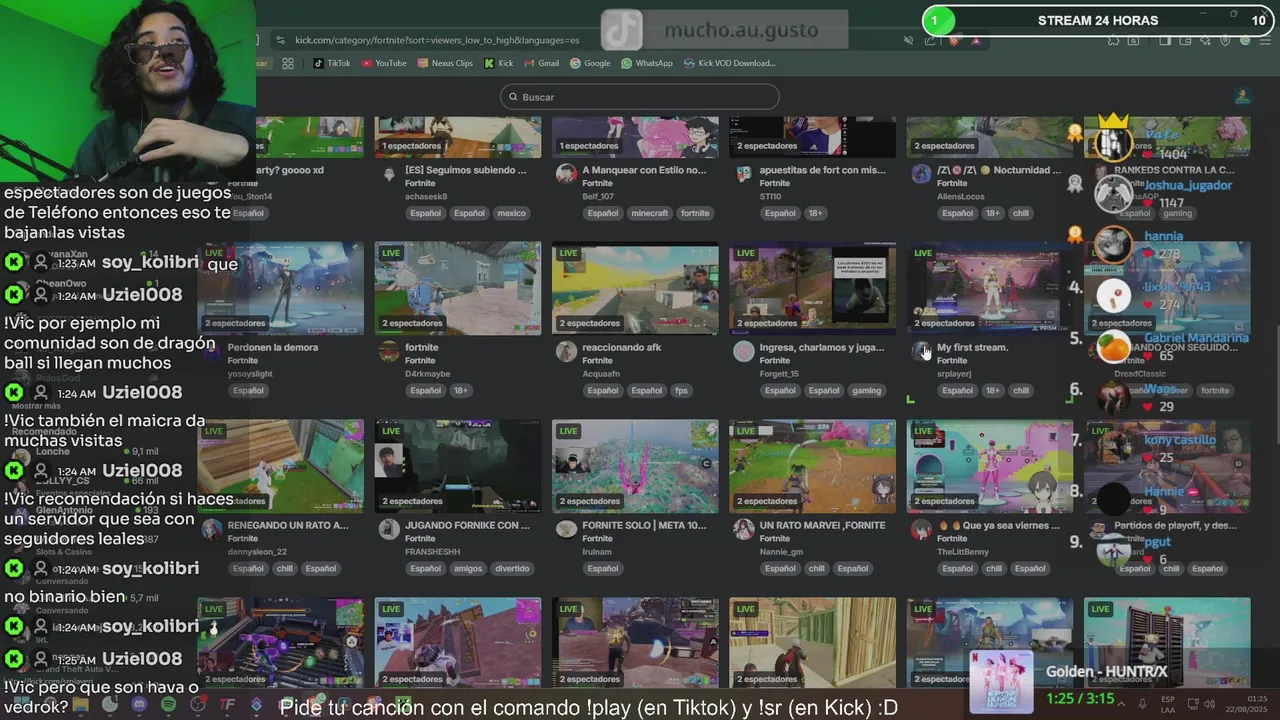Viewport: 1280px width, 720px height.
Task: Open the 'My first stream.' thumbnail
Action: [990, 288]
